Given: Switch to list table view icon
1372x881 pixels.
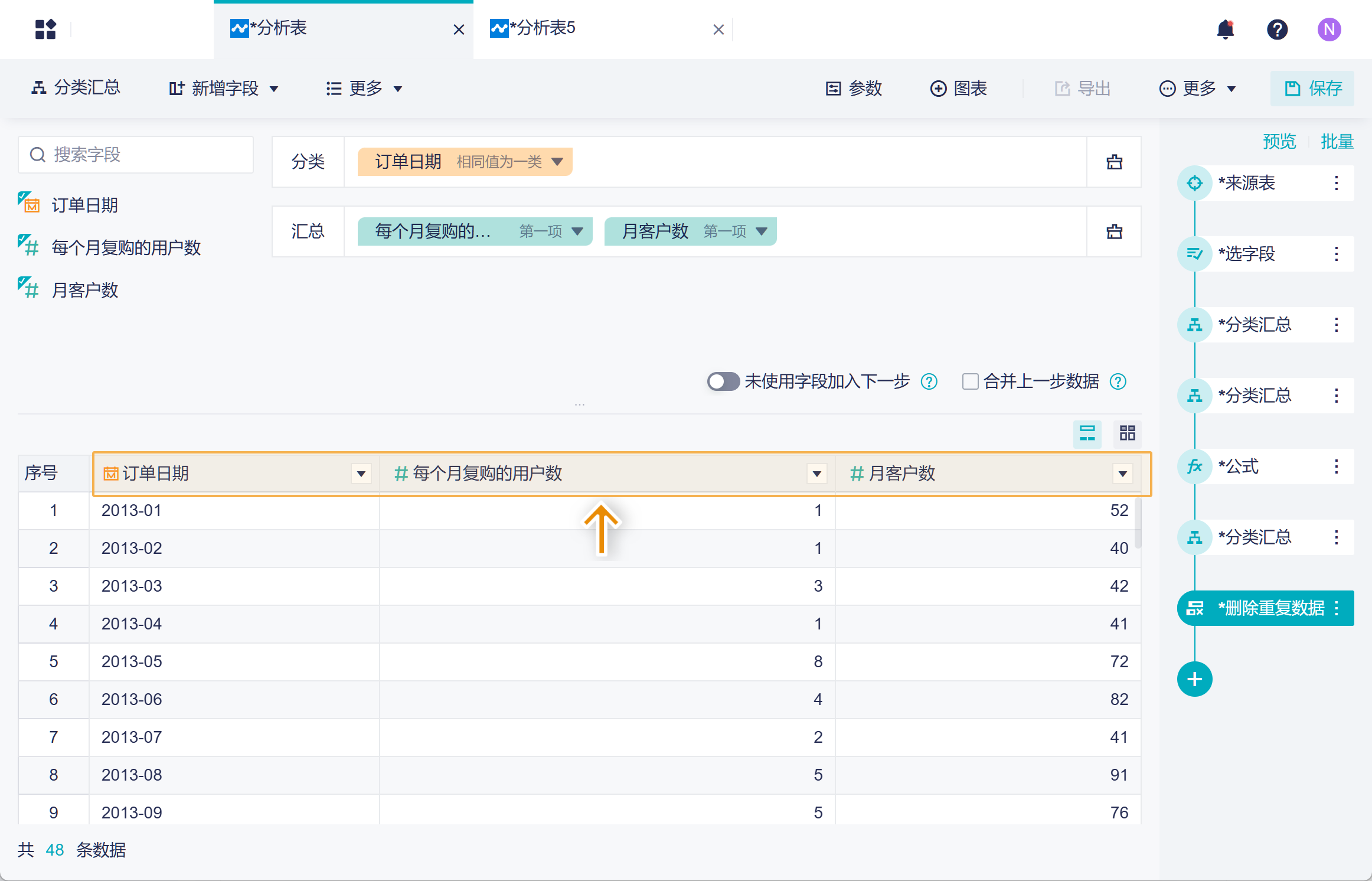Looking at the screenshot, I should click(1087, 433).
